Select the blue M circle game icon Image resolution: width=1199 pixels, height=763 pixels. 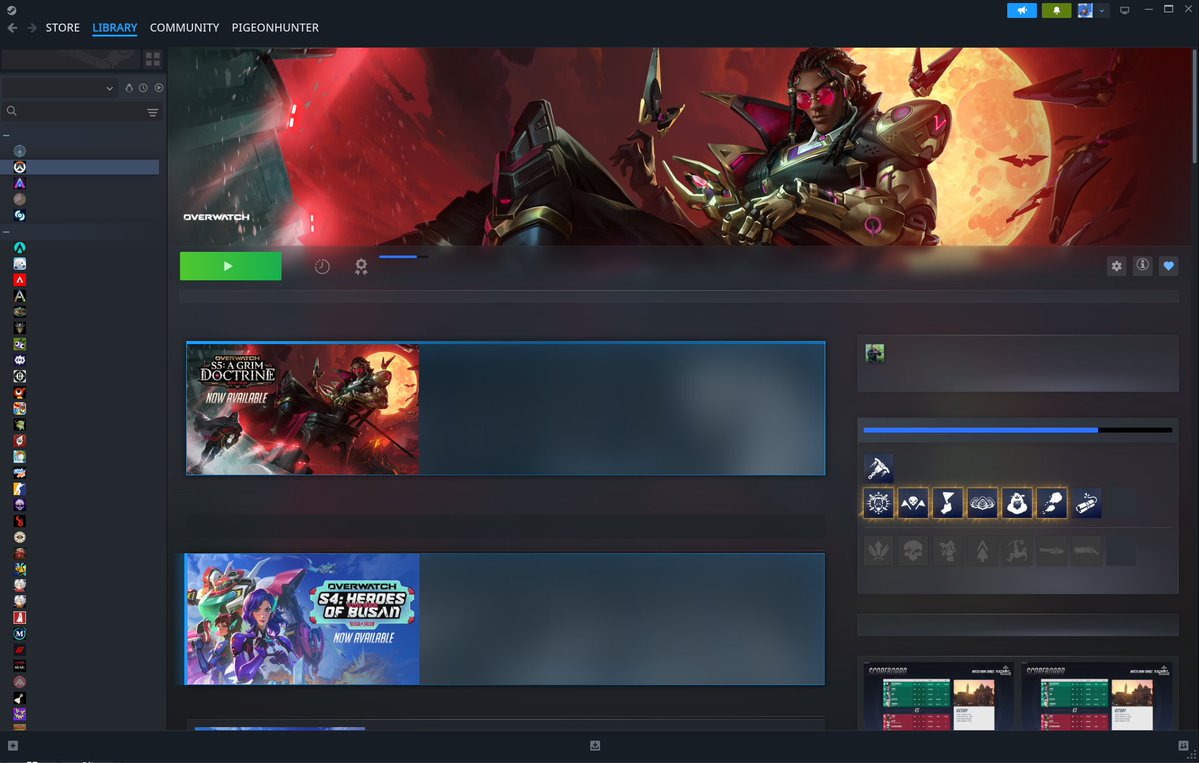coord(20,634)
